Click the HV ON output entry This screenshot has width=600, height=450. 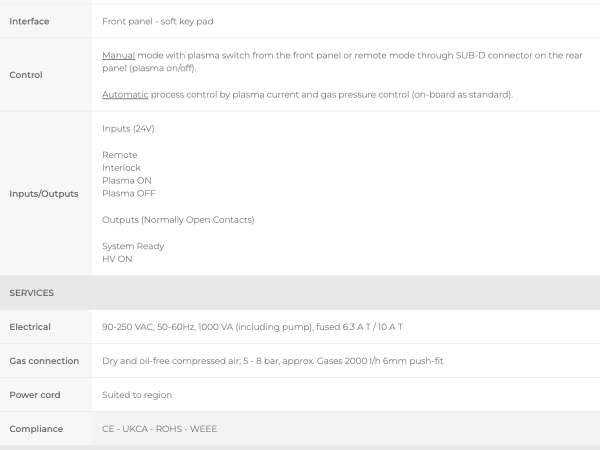[117, 259]
